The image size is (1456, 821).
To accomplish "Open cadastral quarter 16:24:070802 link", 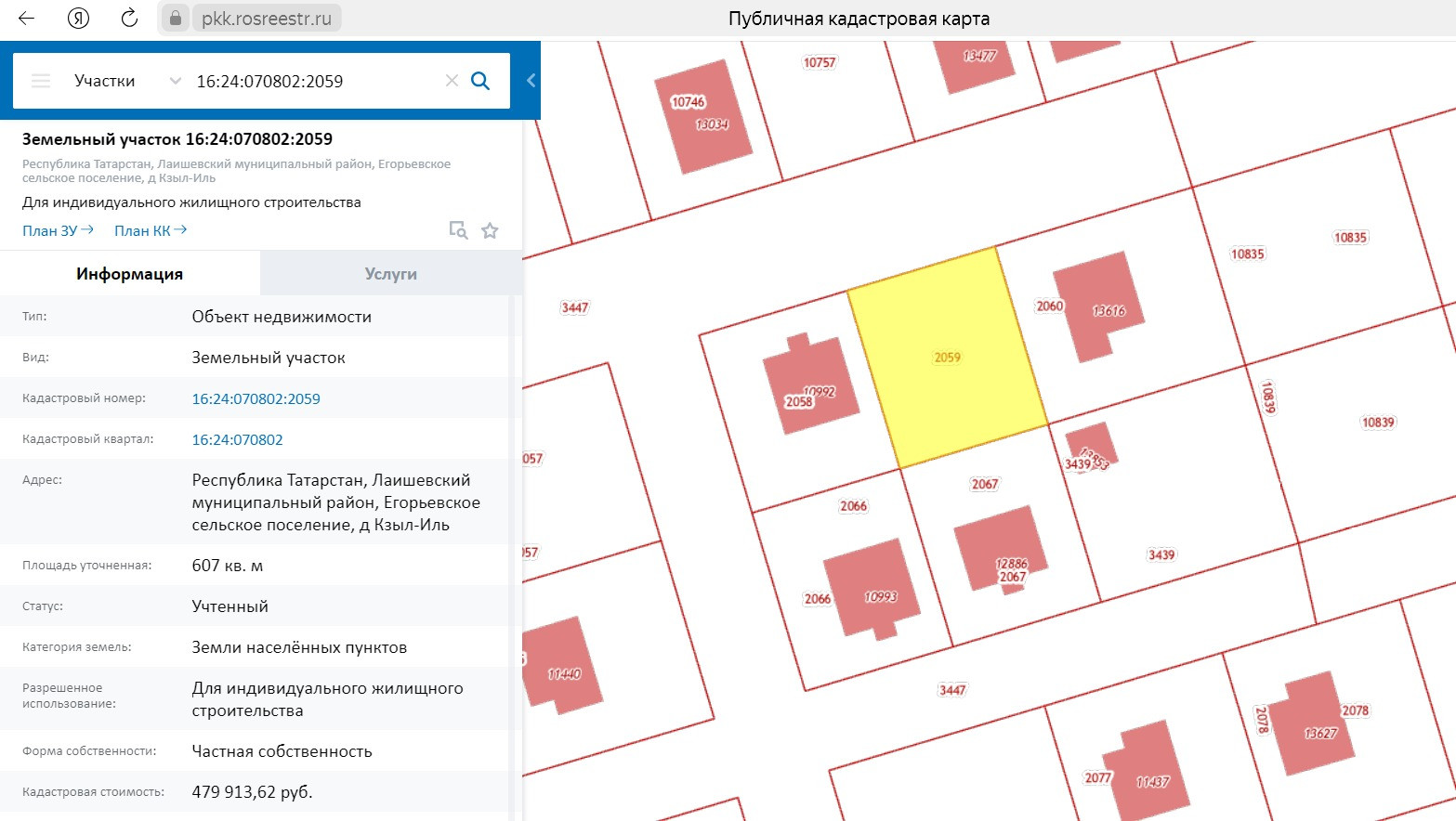I will pyautogui.click(x=237, y=439).
